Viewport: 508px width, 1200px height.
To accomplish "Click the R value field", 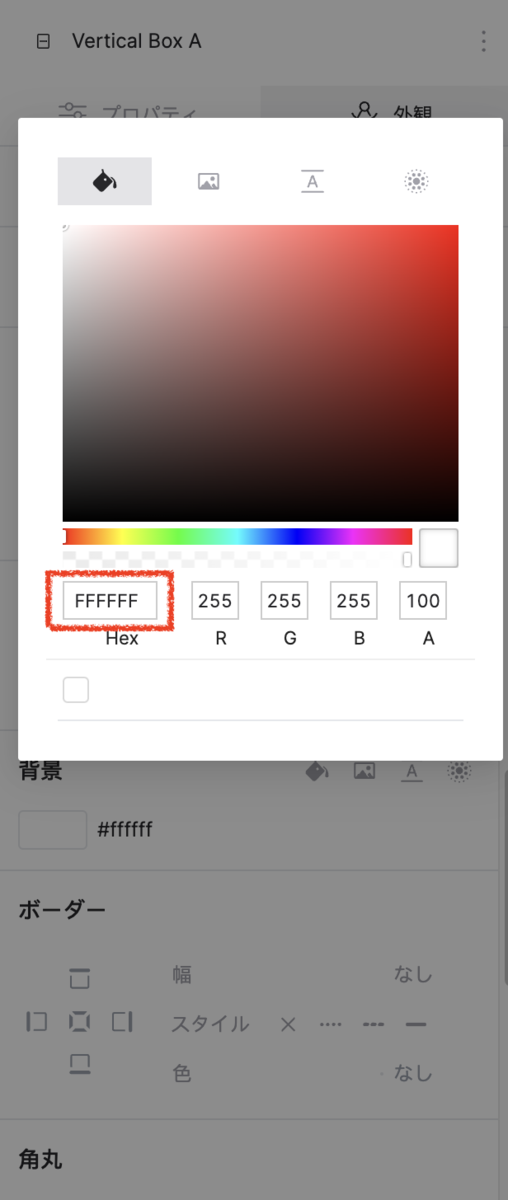I will click(x=215, y=601).
